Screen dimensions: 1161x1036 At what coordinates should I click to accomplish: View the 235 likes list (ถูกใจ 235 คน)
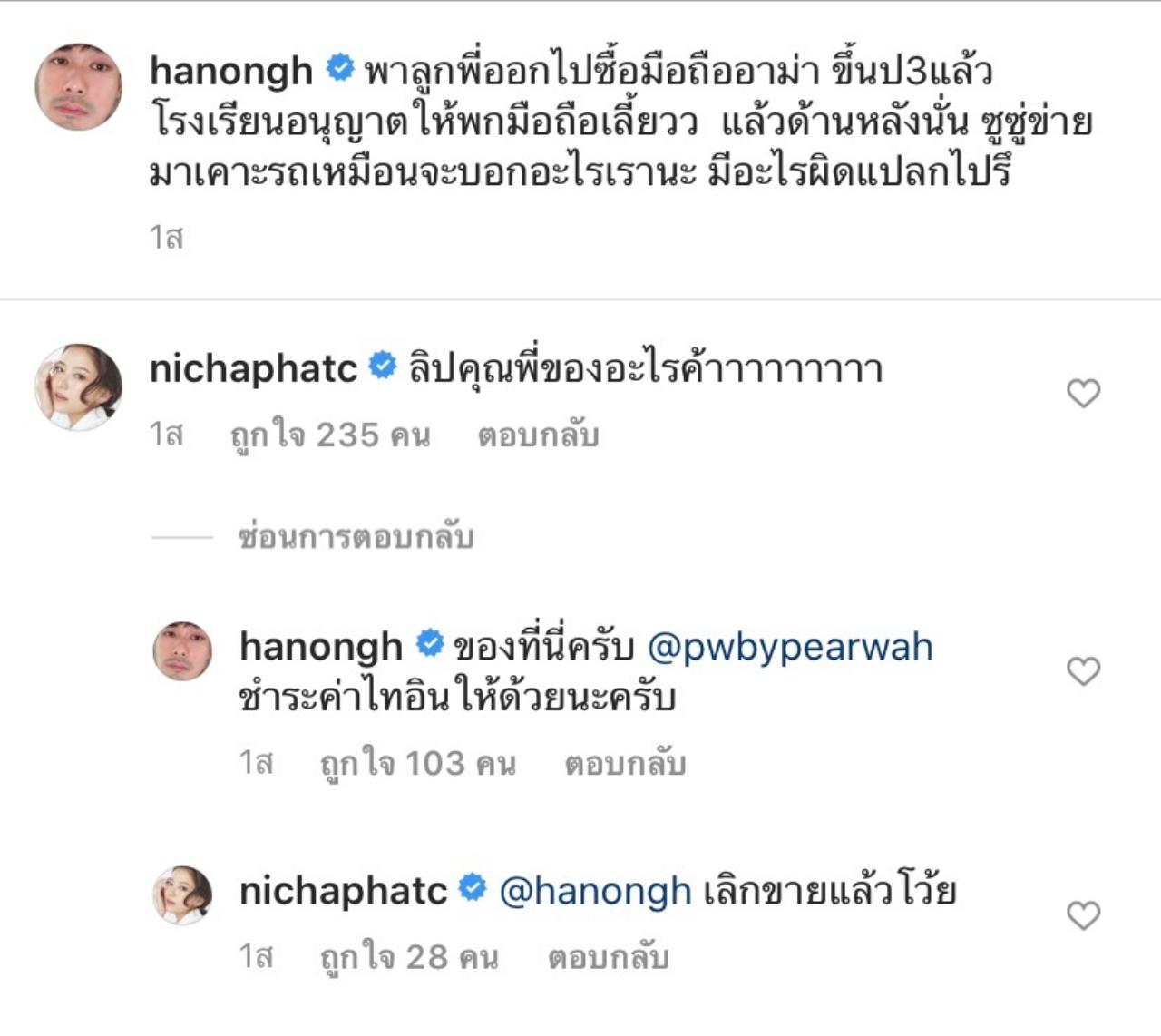pos(330,435)
